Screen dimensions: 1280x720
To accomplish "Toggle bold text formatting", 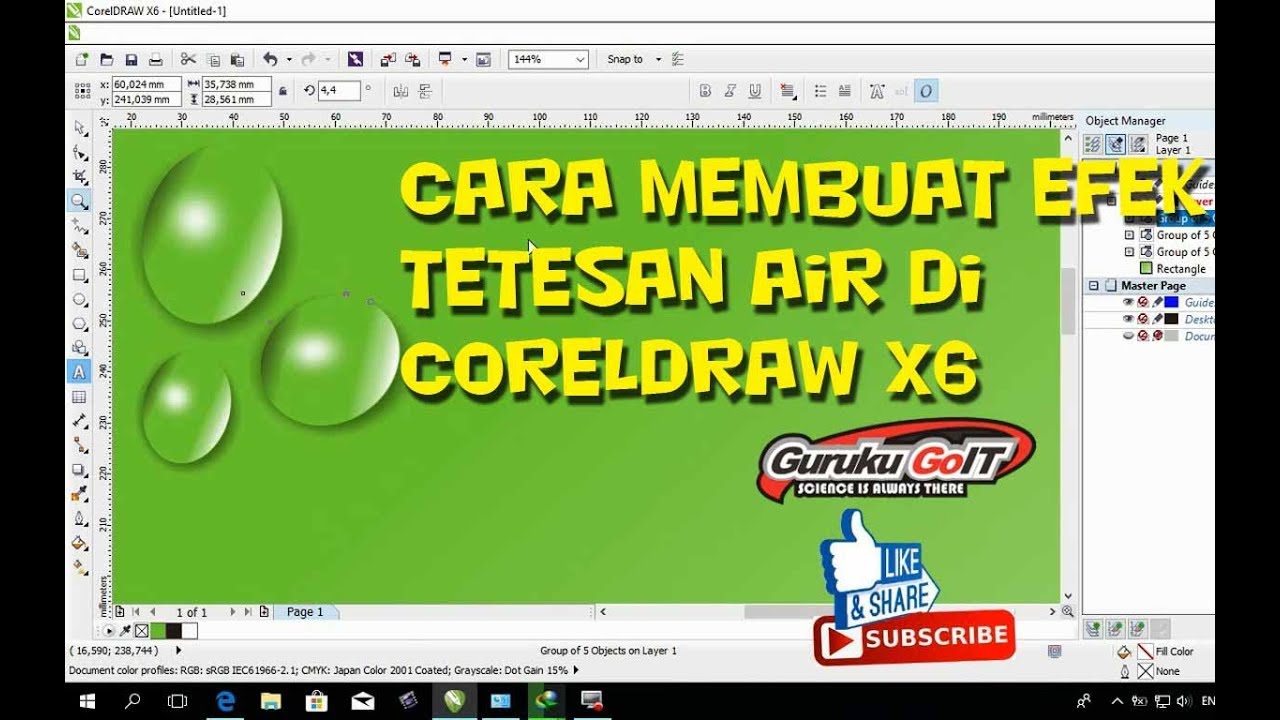I will (x=705, y=91).
